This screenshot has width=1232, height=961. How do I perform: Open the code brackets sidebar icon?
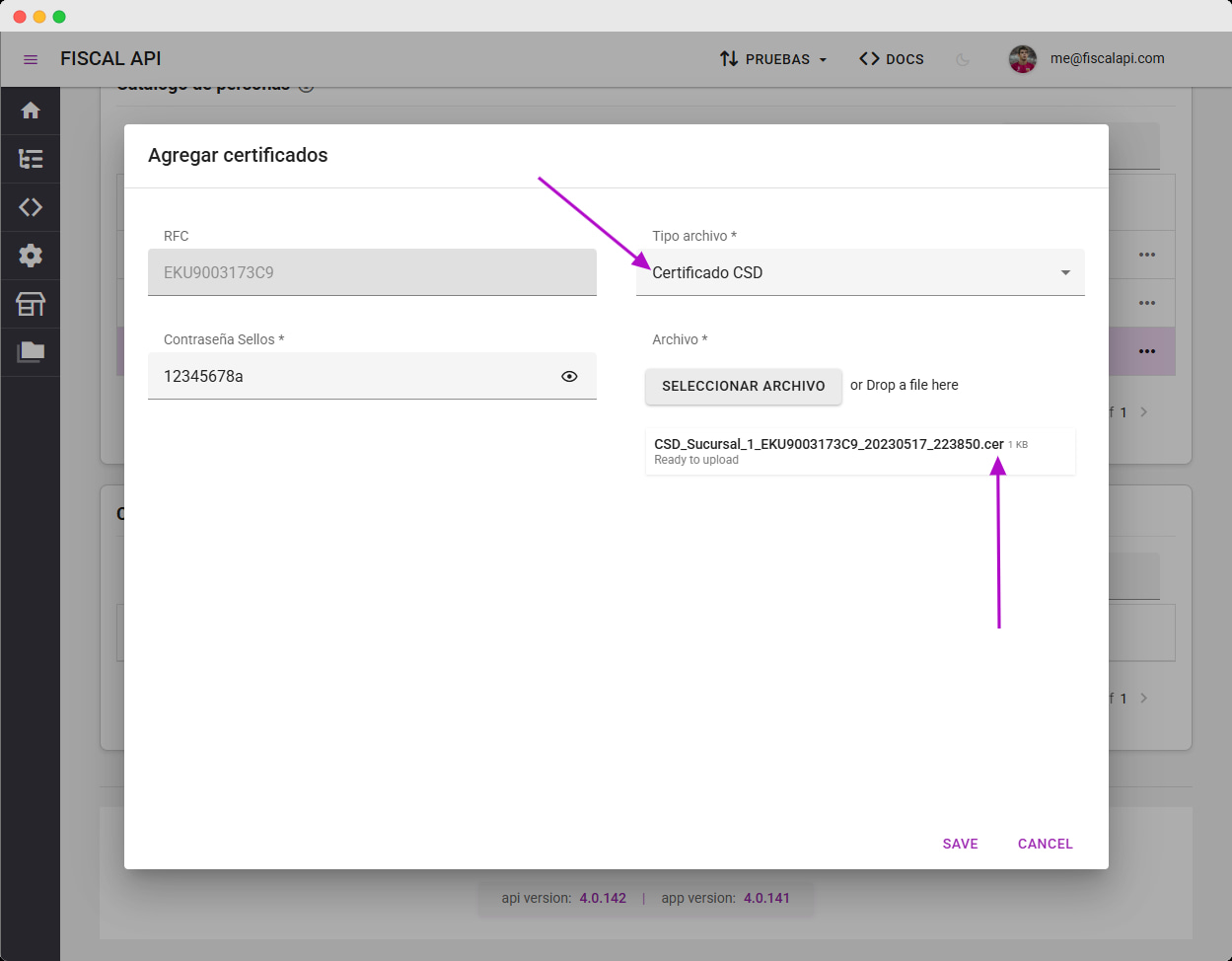pyautogui.click(x=31, y=207)
